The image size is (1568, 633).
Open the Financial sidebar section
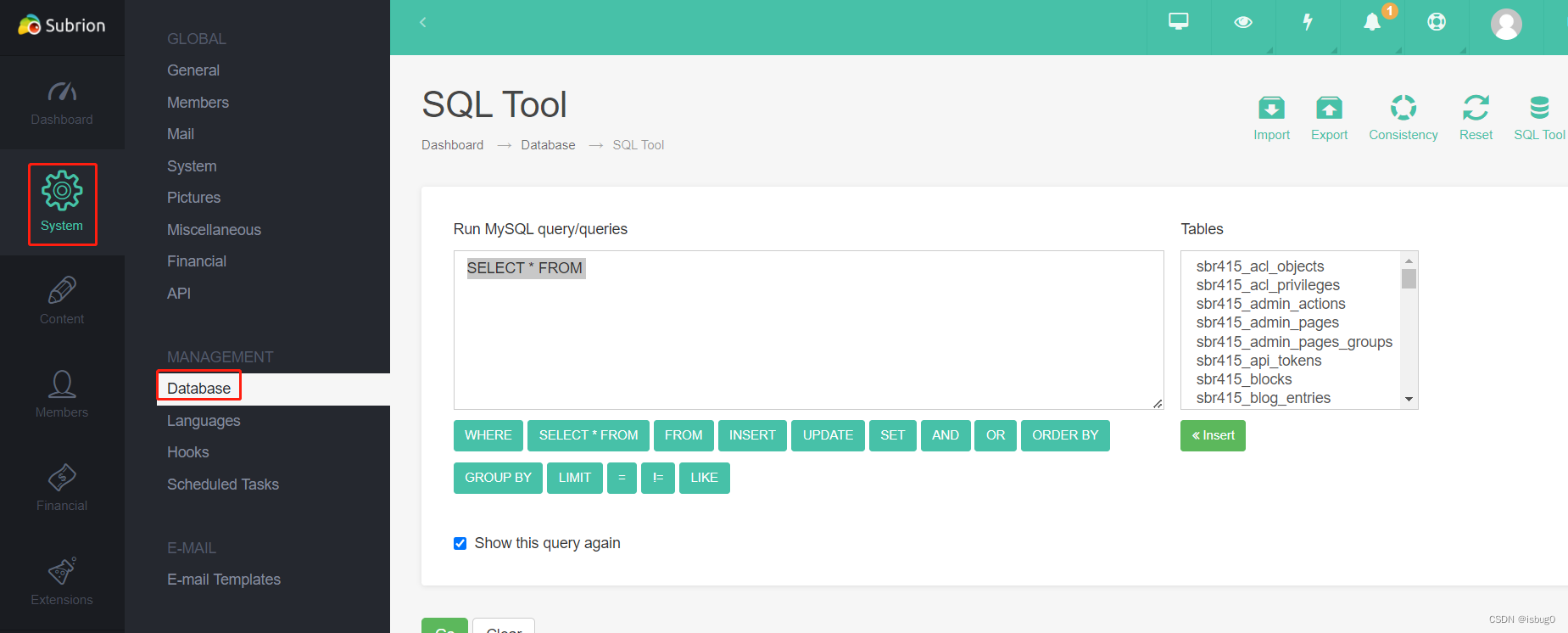[62, 488]
